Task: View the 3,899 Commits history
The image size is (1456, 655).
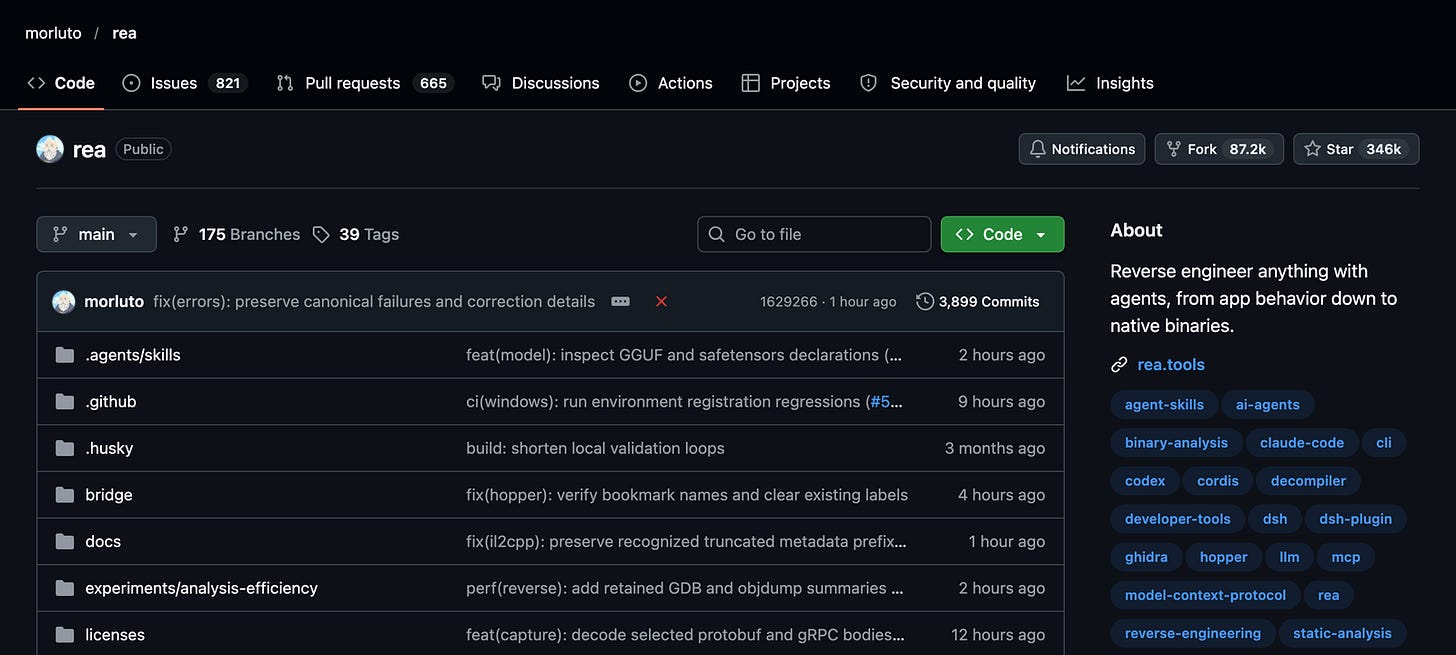Action: 978,301
